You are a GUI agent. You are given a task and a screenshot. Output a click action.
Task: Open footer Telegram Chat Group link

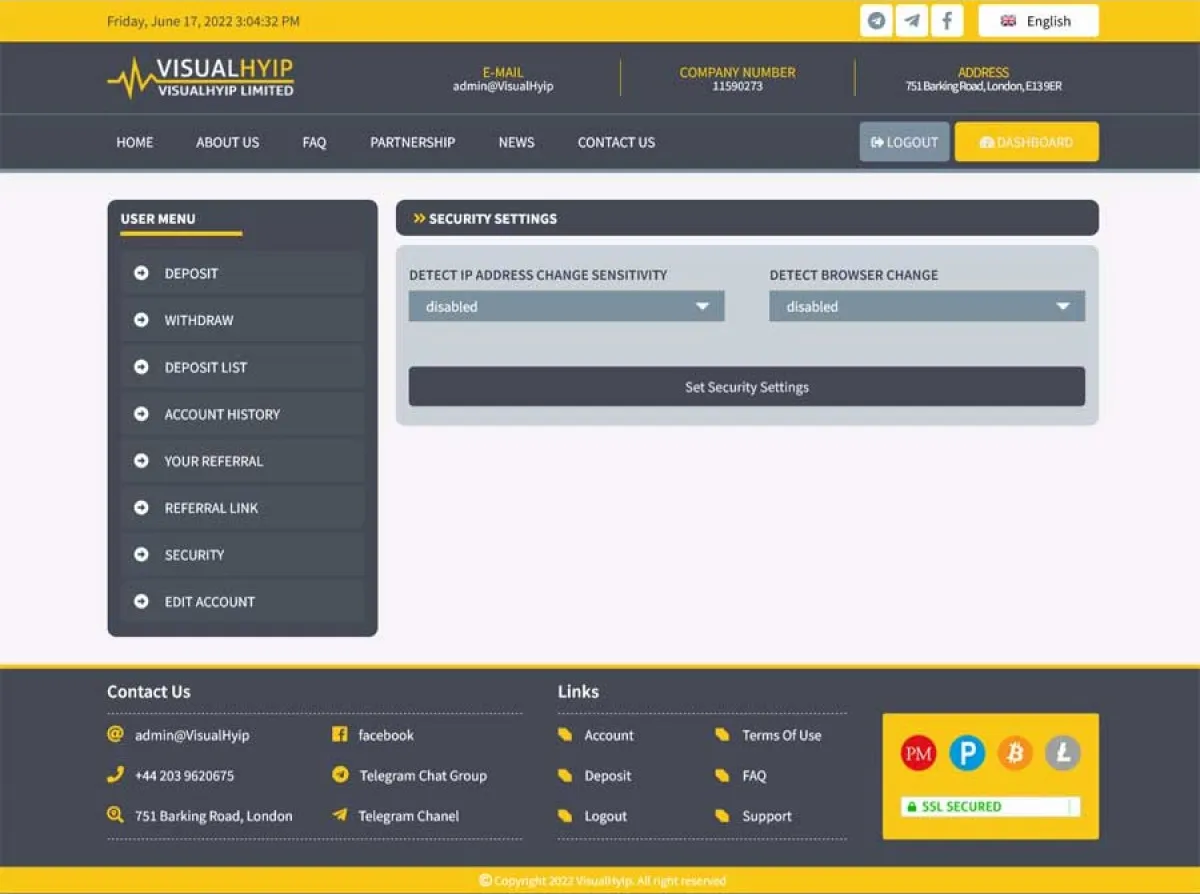pos(423,775)
